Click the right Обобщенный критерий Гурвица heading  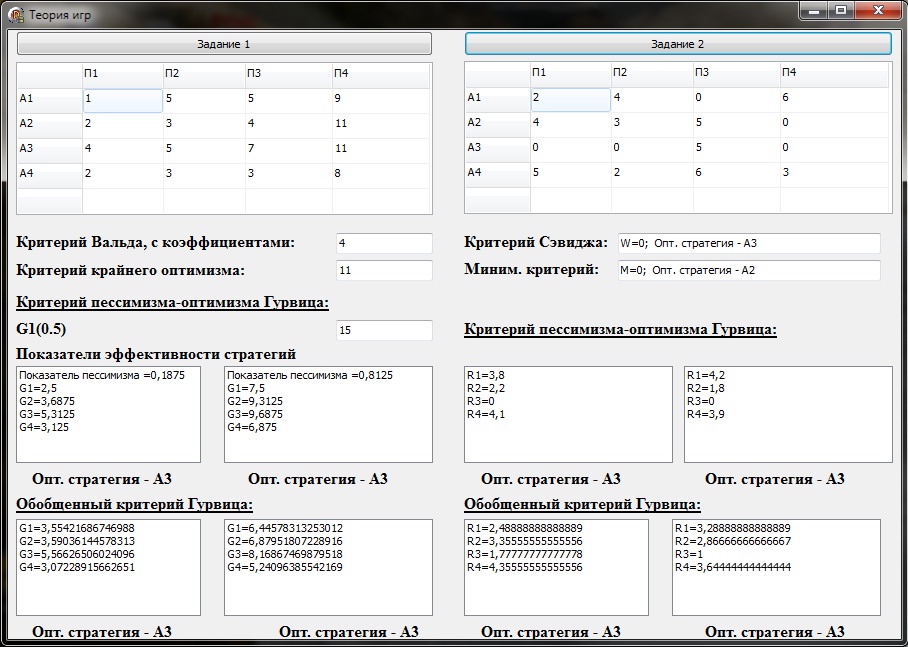click(x=583, y=505)
